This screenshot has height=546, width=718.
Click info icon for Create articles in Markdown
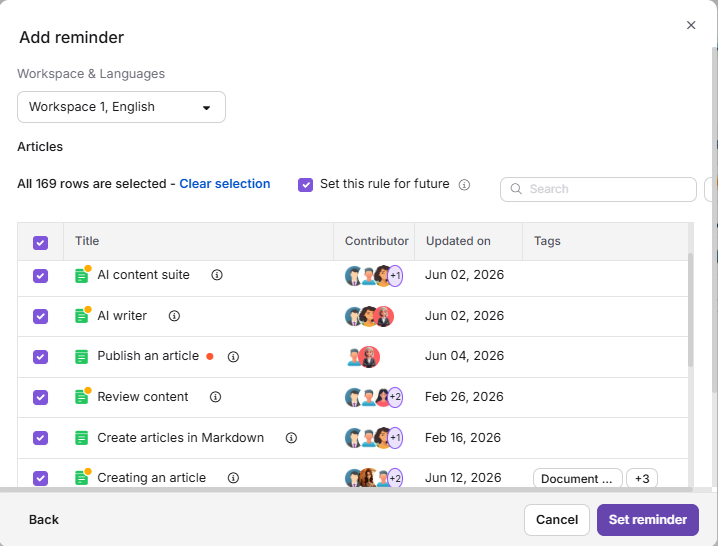291,438
